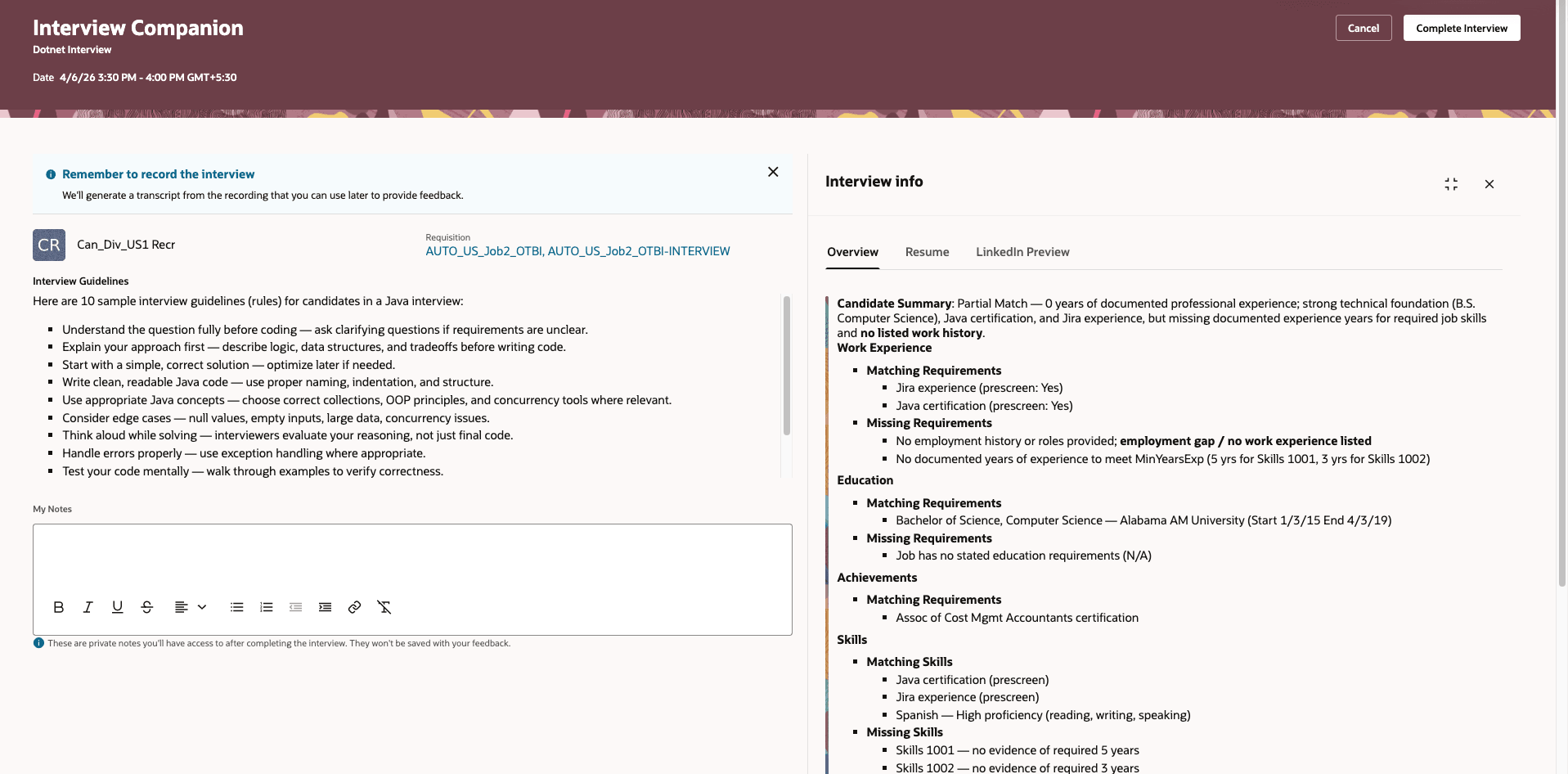Viewport: 1568px width, 774px height.
Task: Click the 'Interview info' panel heading
Action: click(x=874, y=182)
